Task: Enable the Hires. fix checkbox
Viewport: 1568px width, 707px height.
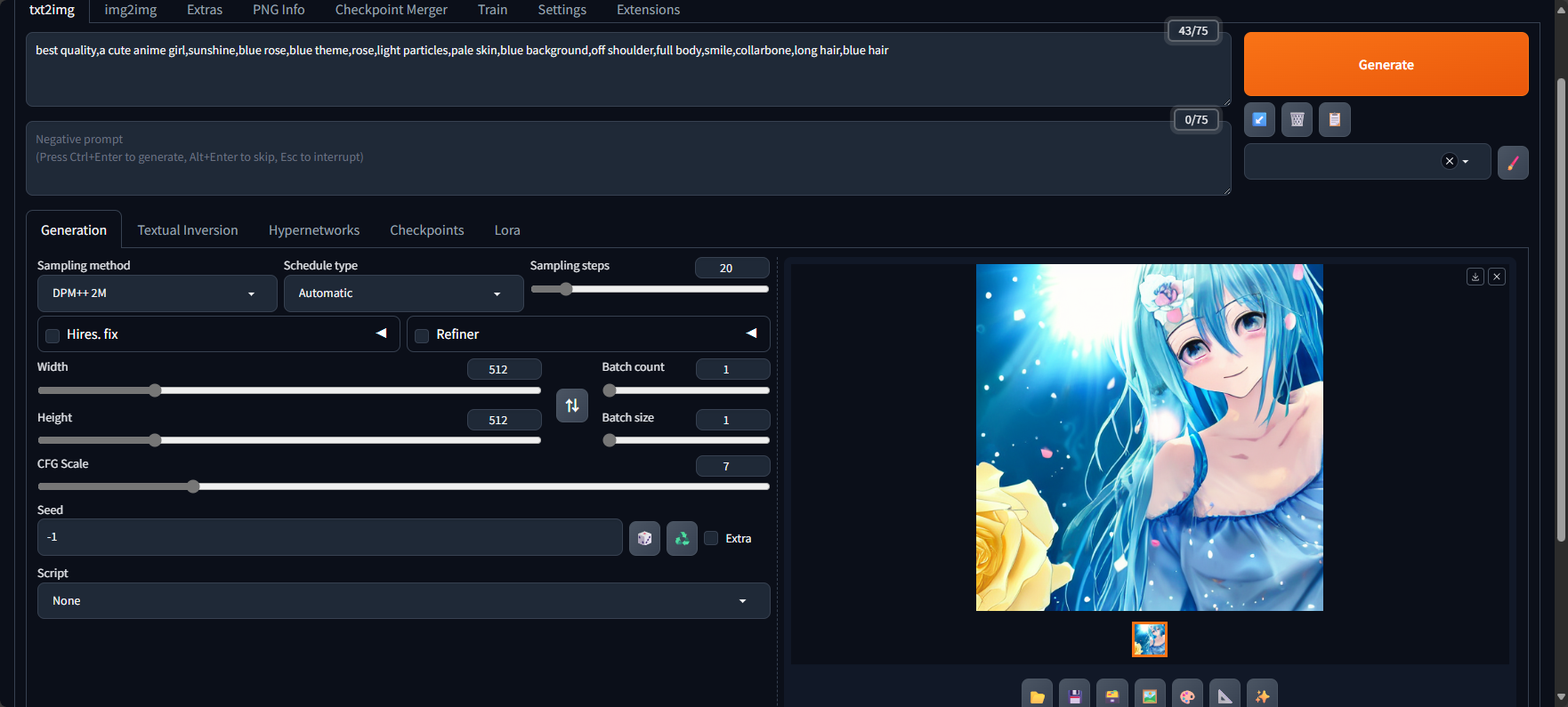Action: (53, 335)
